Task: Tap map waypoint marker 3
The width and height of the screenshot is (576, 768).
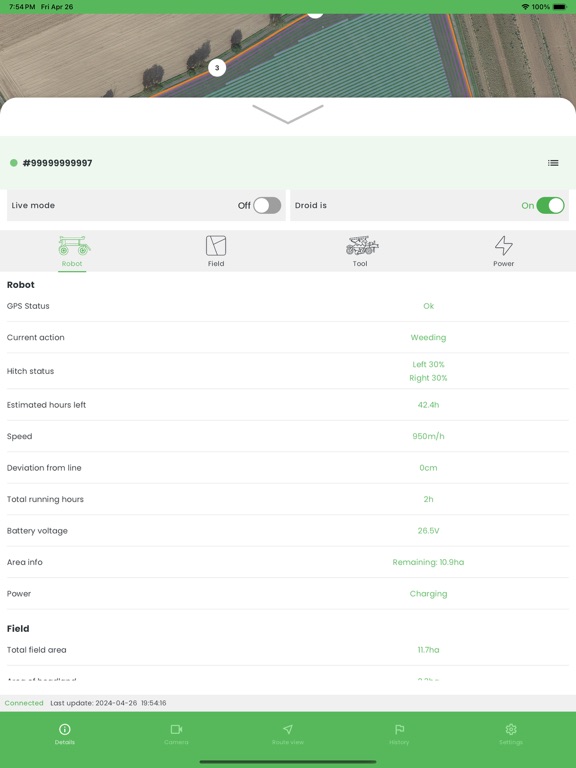Action: 217,68
